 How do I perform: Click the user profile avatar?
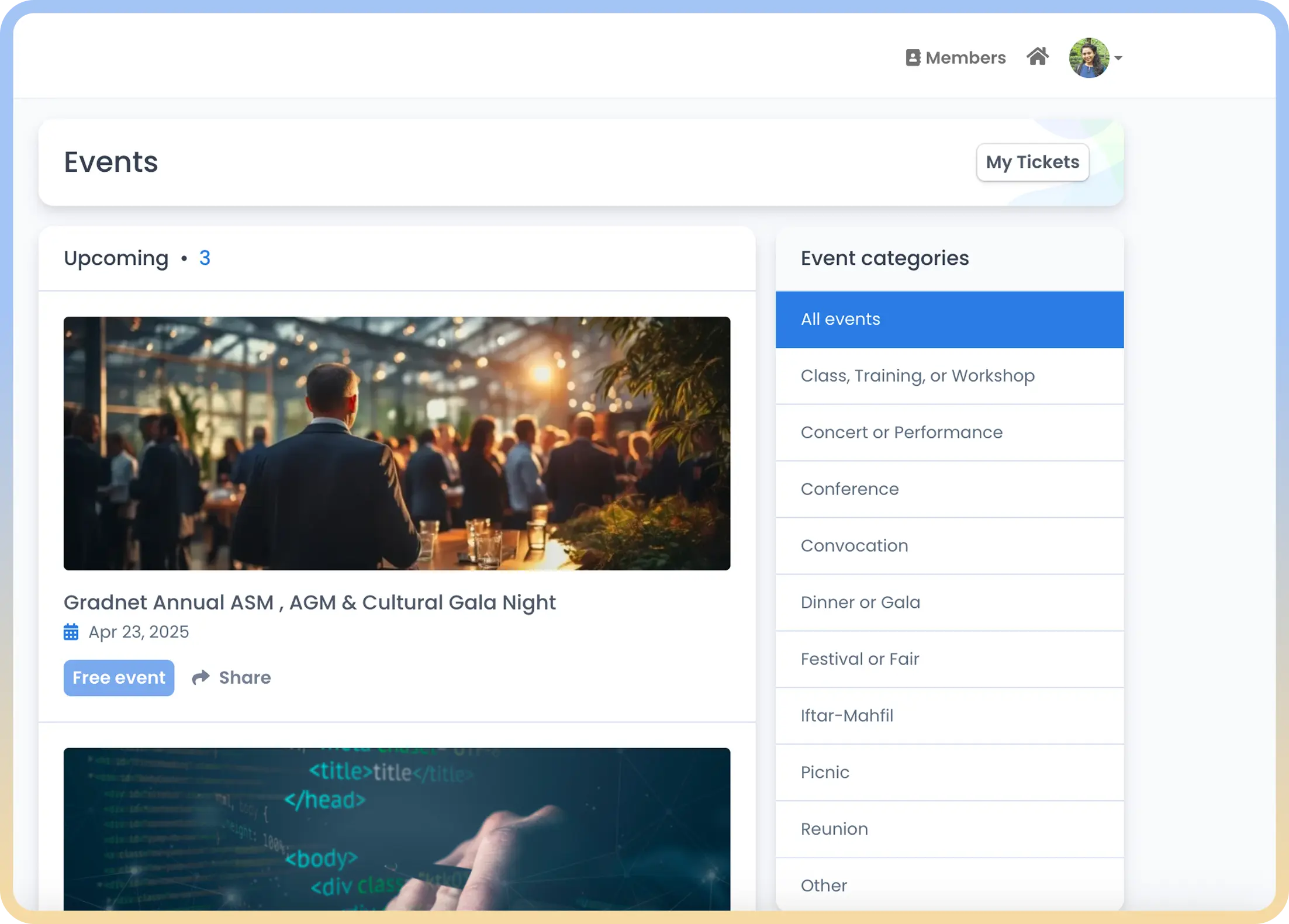(1088, 58)
